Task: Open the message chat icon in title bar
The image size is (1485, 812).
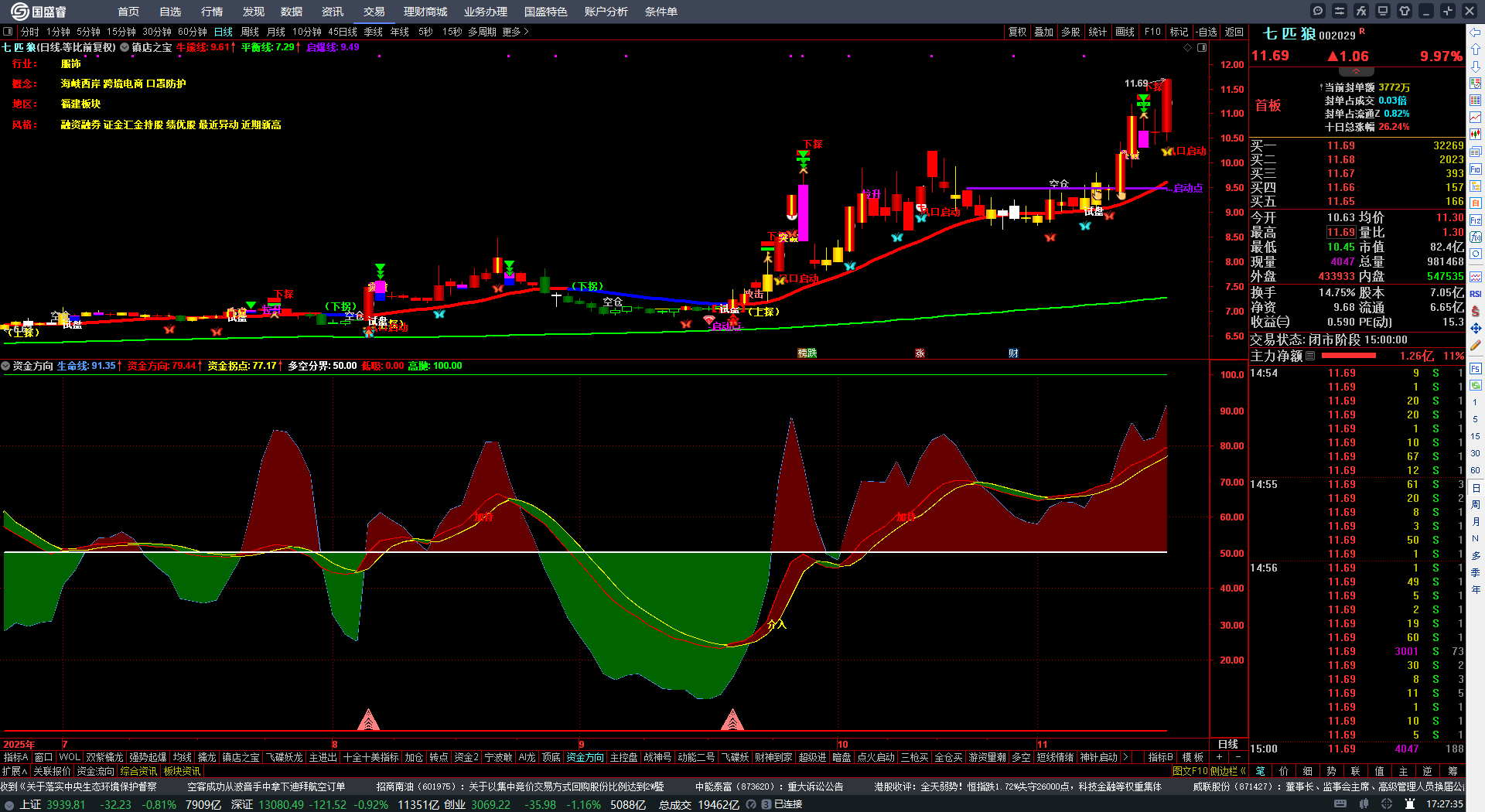Action: [x=1318, y=11]
